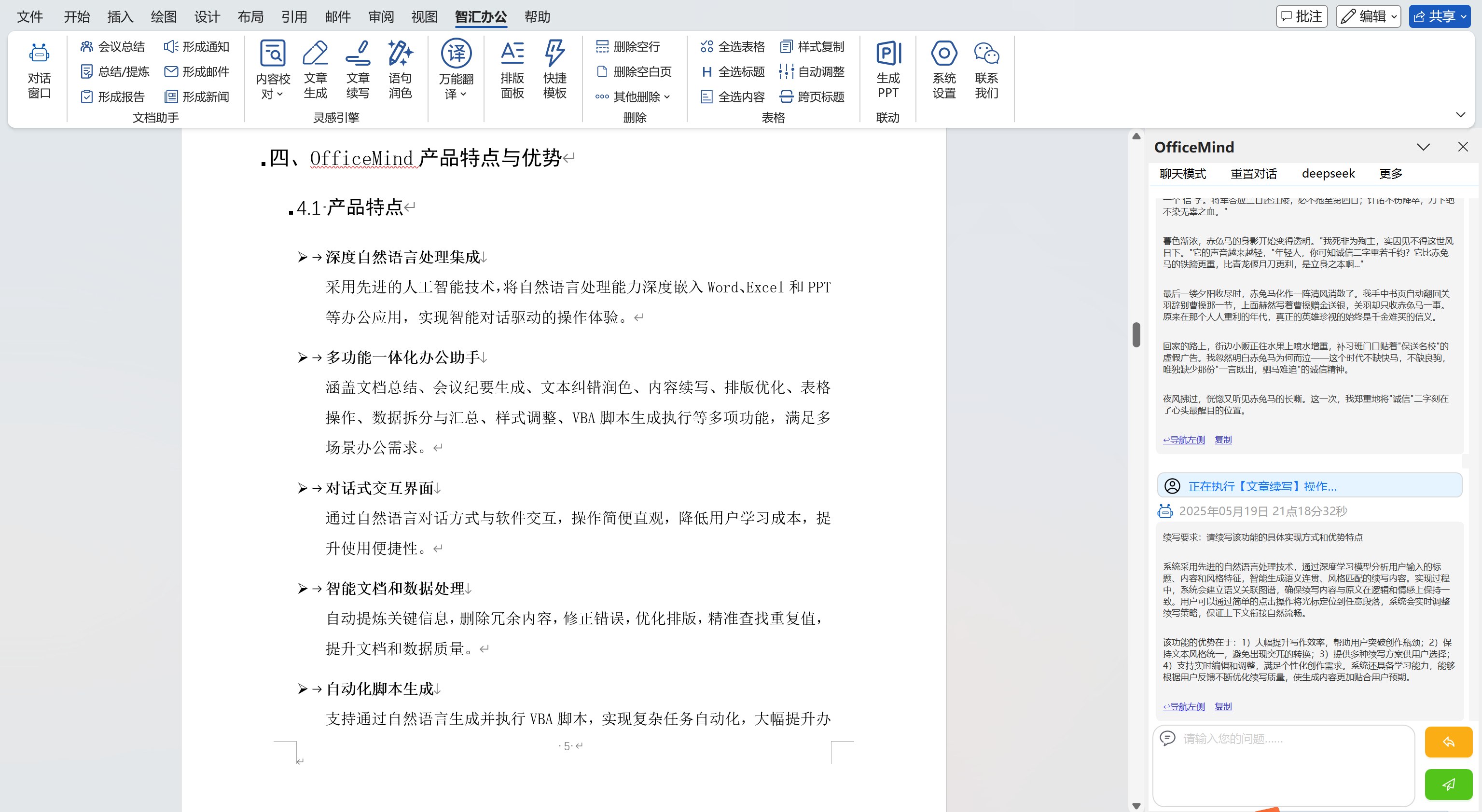This screenshot has width=1482, height=812.
Task: Click 导航左侧 link under the 续写 reply
Action: [1184, 707]
